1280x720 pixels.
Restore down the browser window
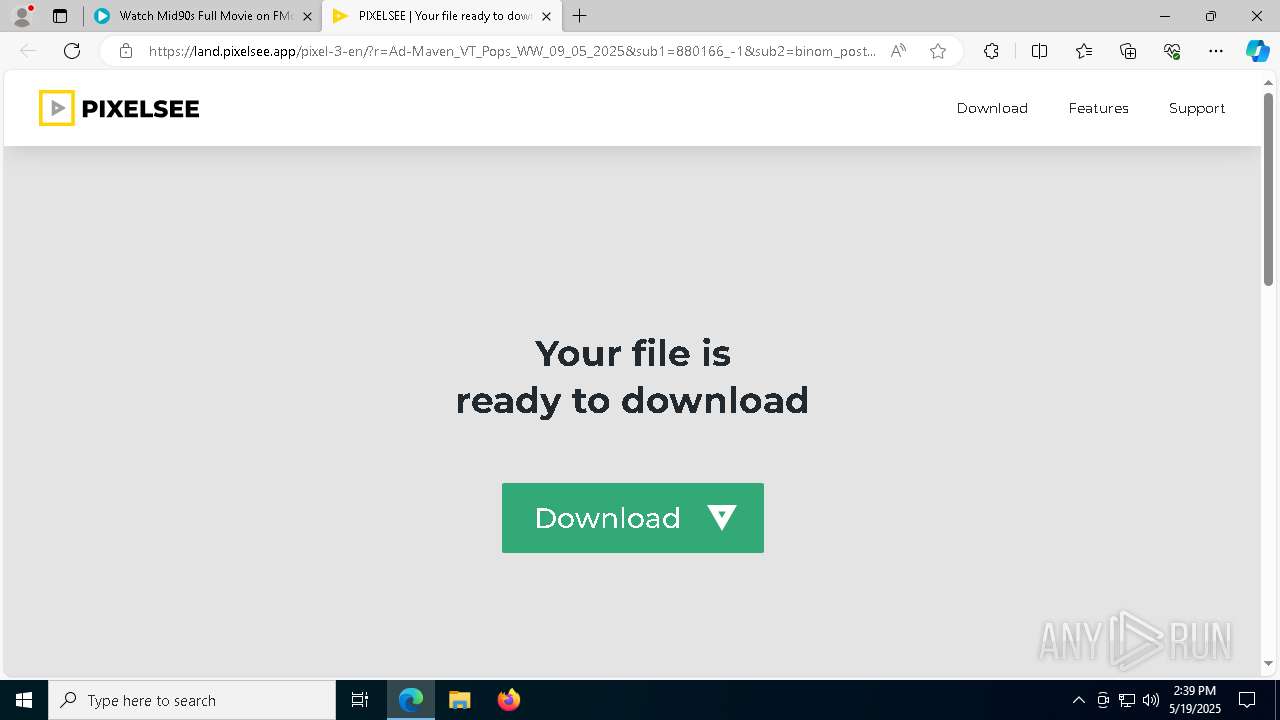pyautogui.click(x=1211, y=16)
